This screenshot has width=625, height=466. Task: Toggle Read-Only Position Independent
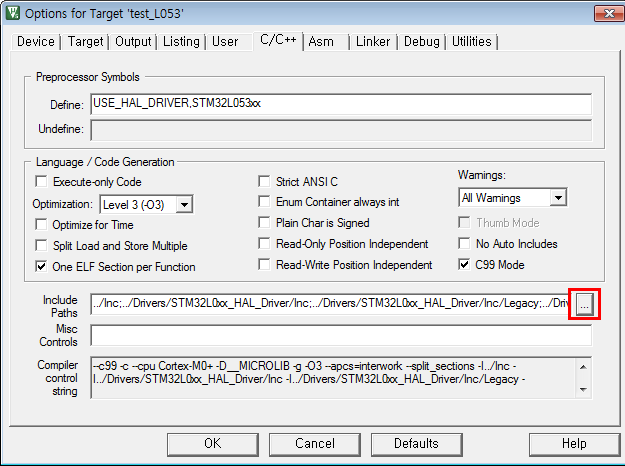pyautogui.click(x=264, y=243)
